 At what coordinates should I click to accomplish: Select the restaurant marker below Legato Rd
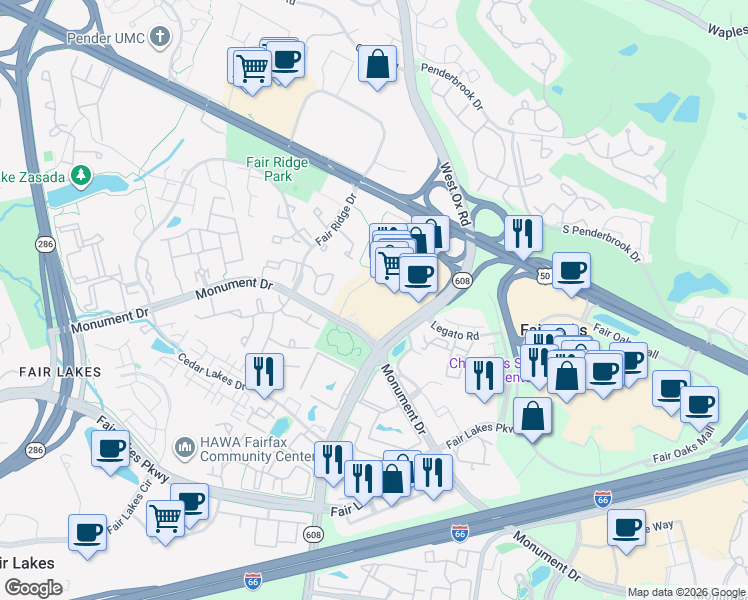click(484, 376)
